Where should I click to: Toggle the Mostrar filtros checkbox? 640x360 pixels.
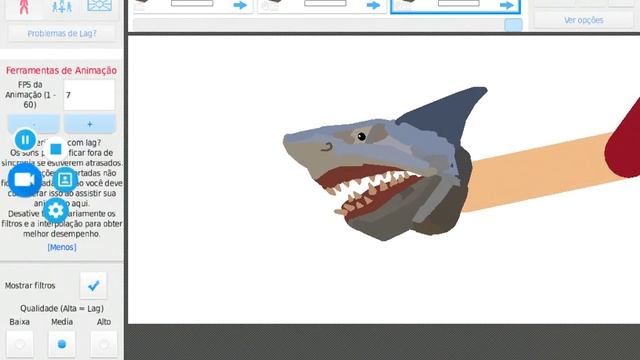point(93,285)
